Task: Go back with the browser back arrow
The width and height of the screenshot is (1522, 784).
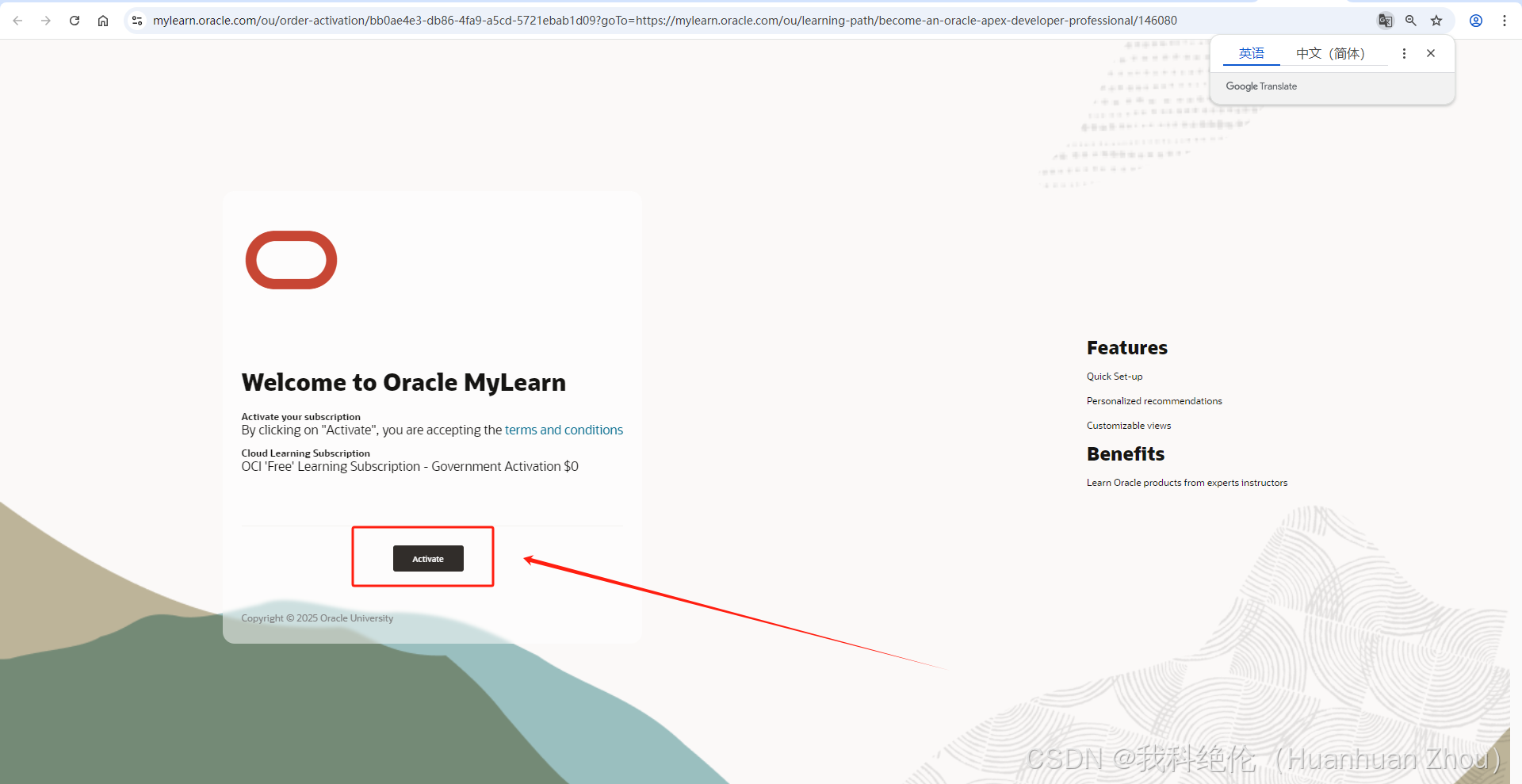Action: click(17, 21)
